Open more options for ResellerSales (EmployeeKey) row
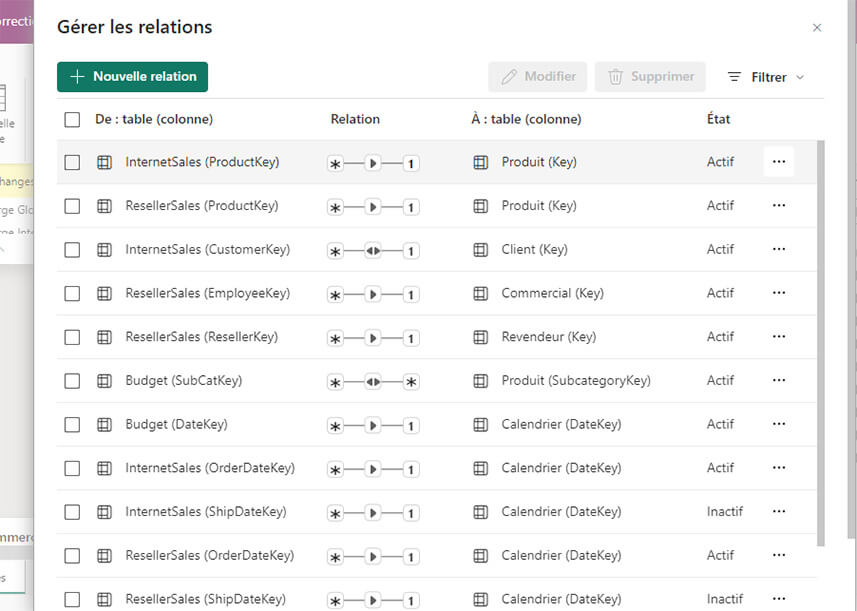Screen dimensions: 857x611 tap(779, 293)
